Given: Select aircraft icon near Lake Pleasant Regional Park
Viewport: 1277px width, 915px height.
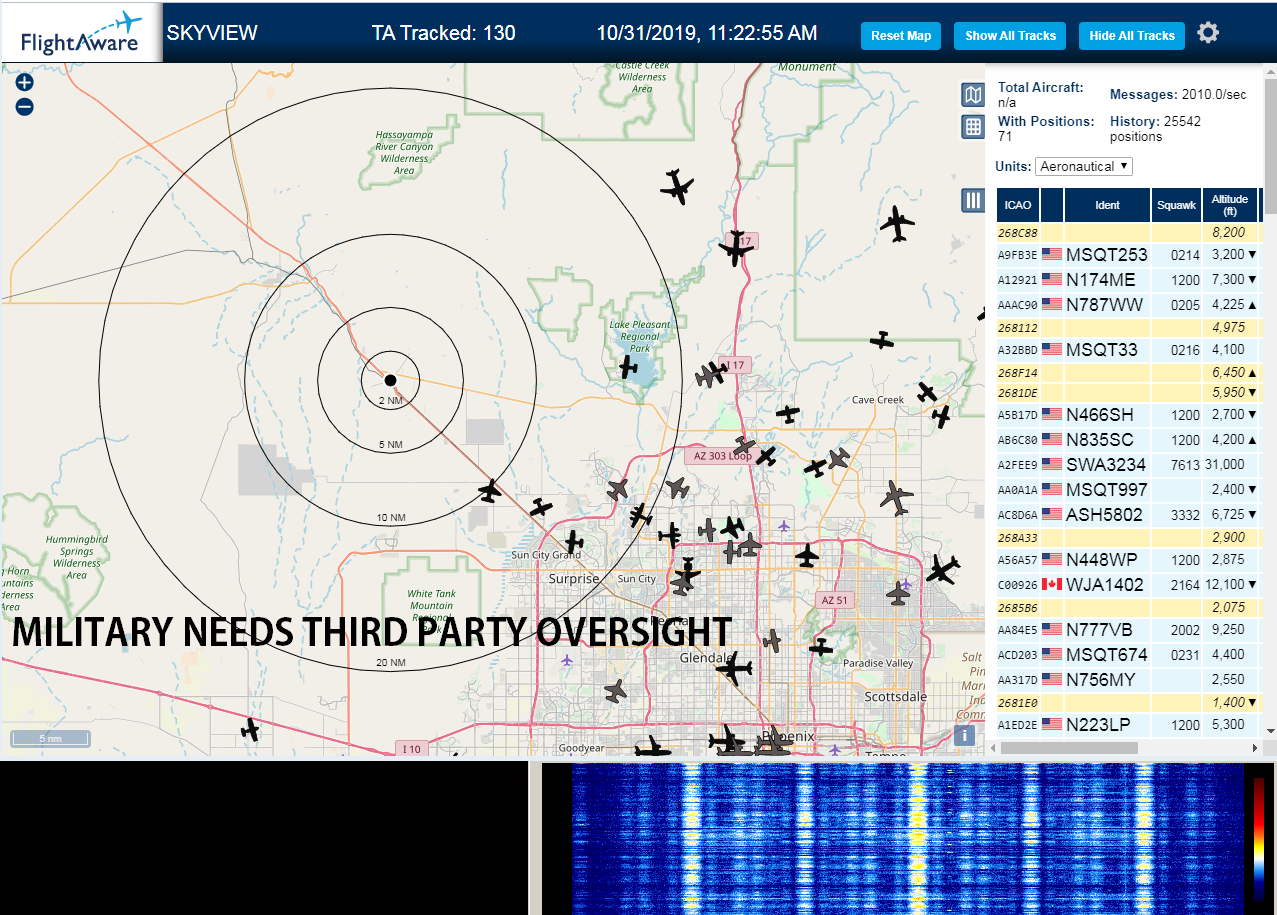Looking at the screenshot, I should click(628, 367).
